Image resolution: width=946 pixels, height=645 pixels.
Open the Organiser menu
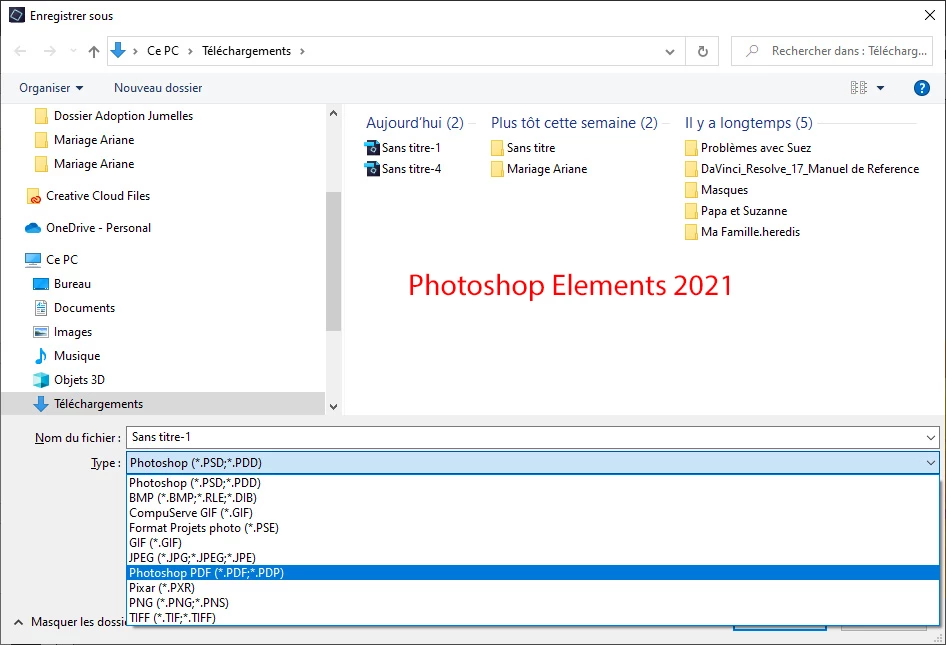click(x=51, y=88)
